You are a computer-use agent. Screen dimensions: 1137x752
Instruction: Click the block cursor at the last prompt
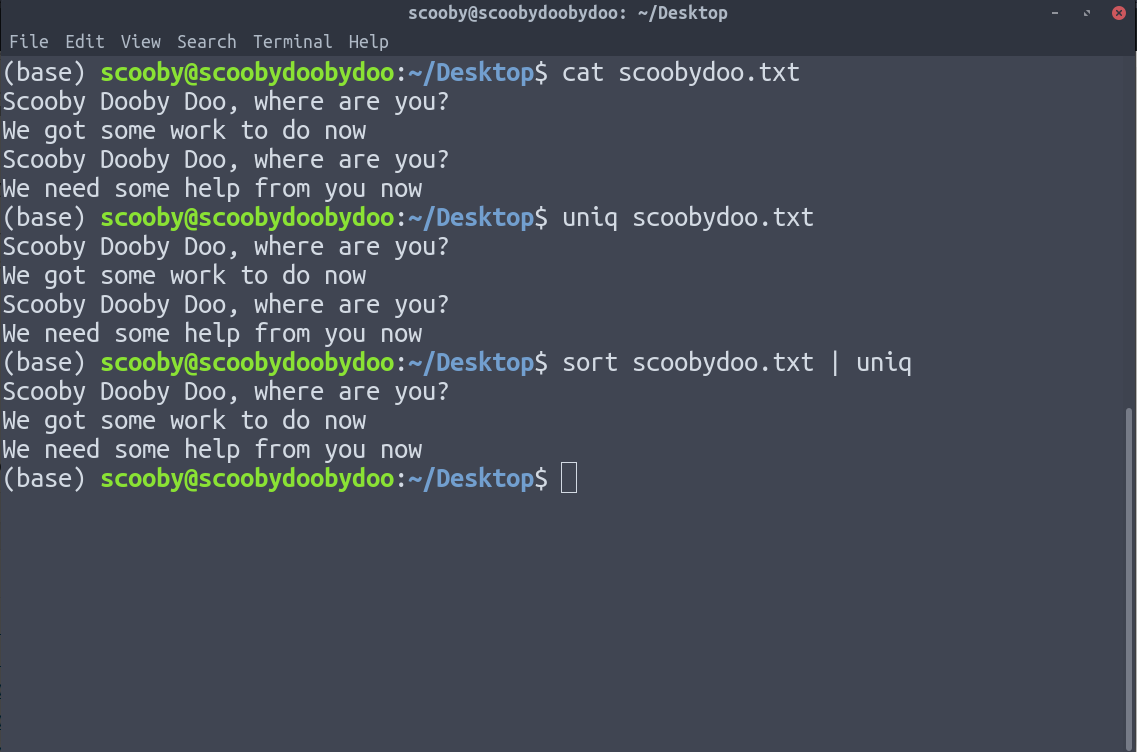(x=569, y=478)
